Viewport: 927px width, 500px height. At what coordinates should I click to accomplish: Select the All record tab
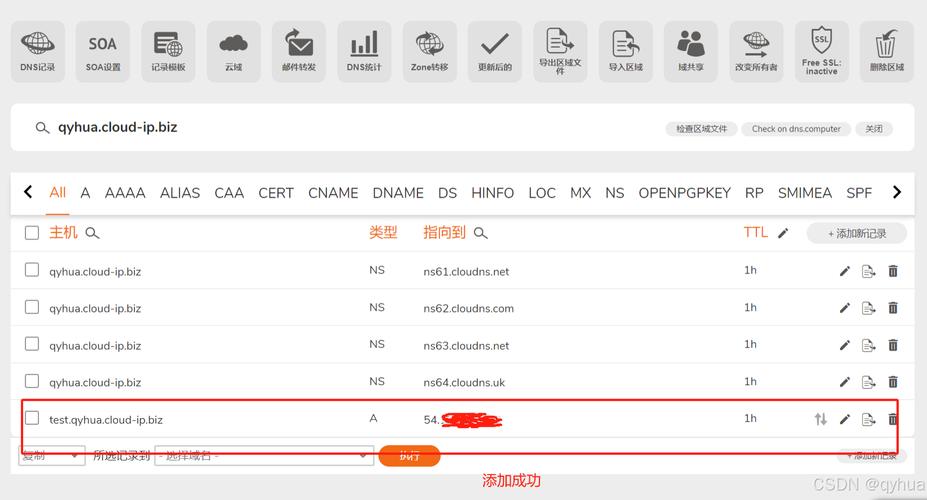(58, 193)
